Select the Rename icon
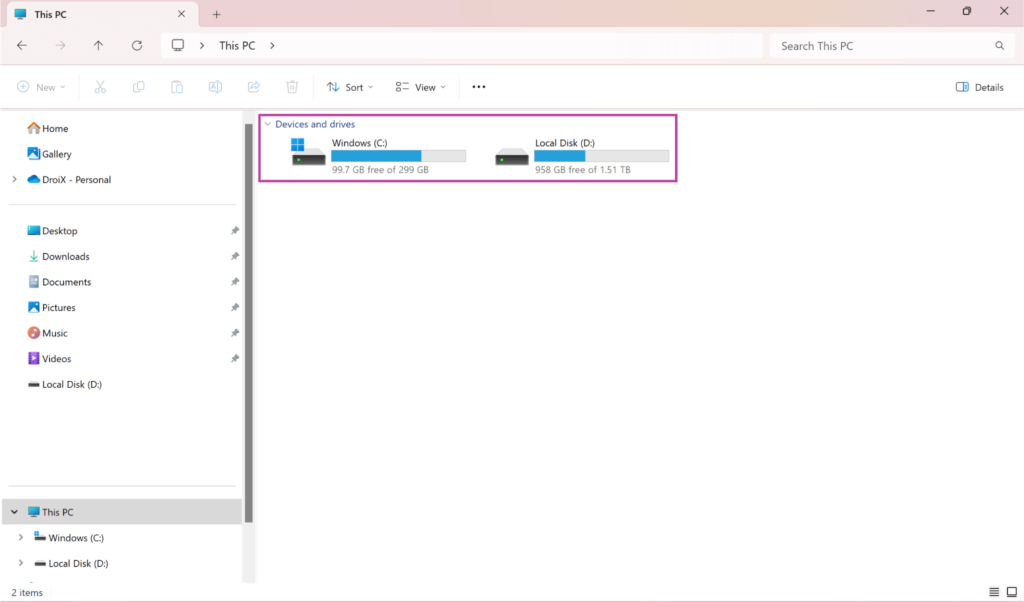This screenshot has height=602, width=1024. click(215, 86)
